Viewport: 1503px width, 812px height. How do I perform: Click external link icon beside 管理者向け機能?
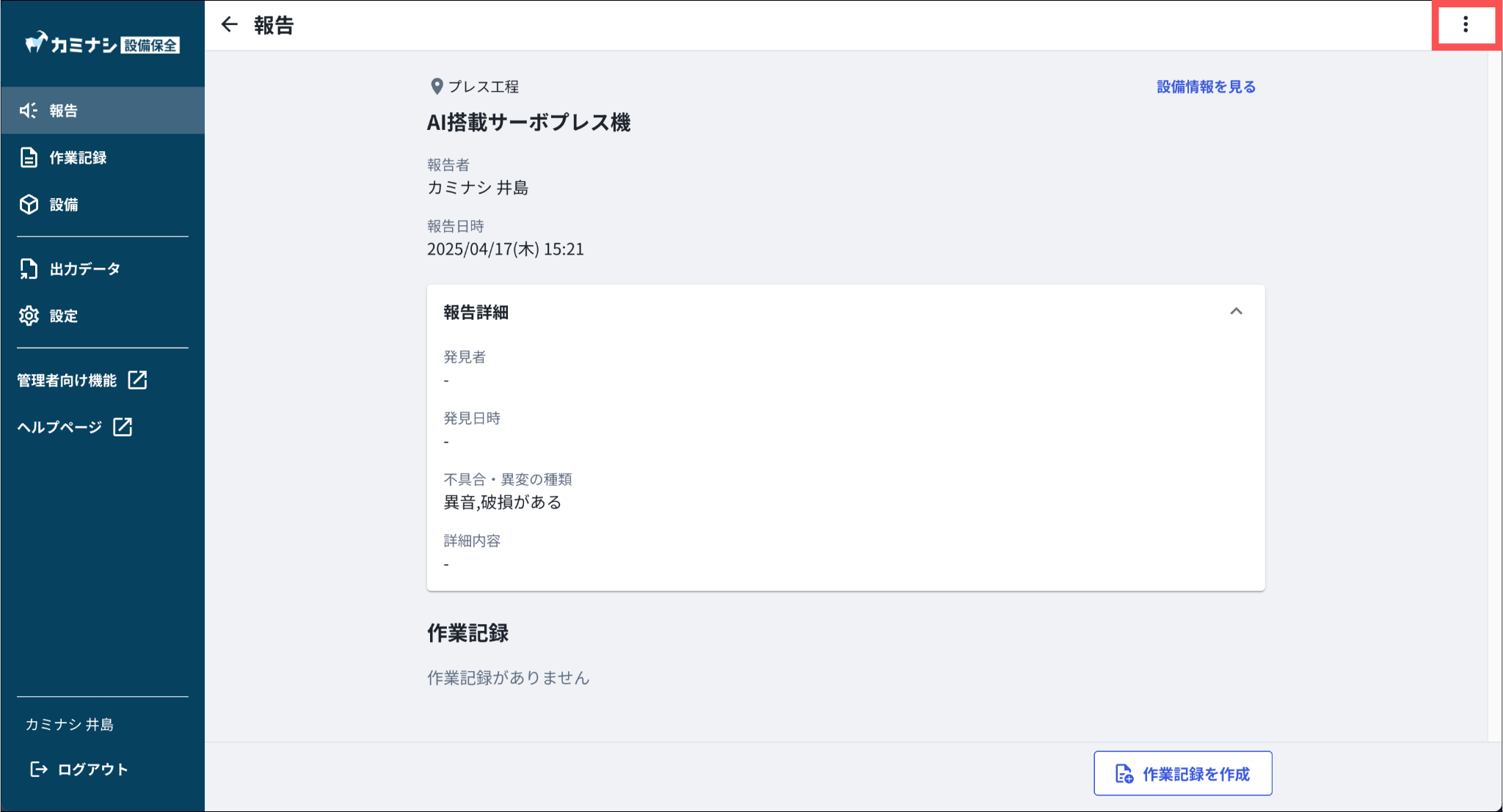point(137,380)
